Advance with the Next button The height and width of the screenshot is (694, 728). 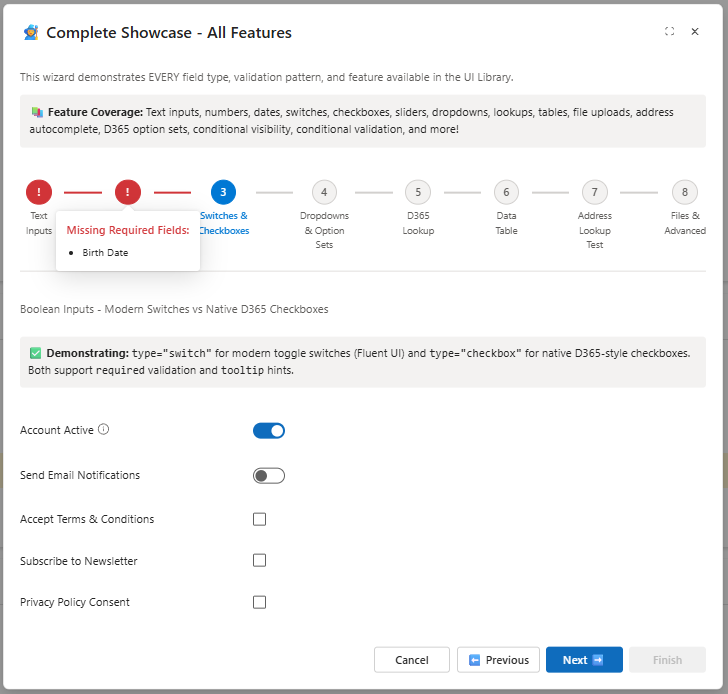pos(584,660)
